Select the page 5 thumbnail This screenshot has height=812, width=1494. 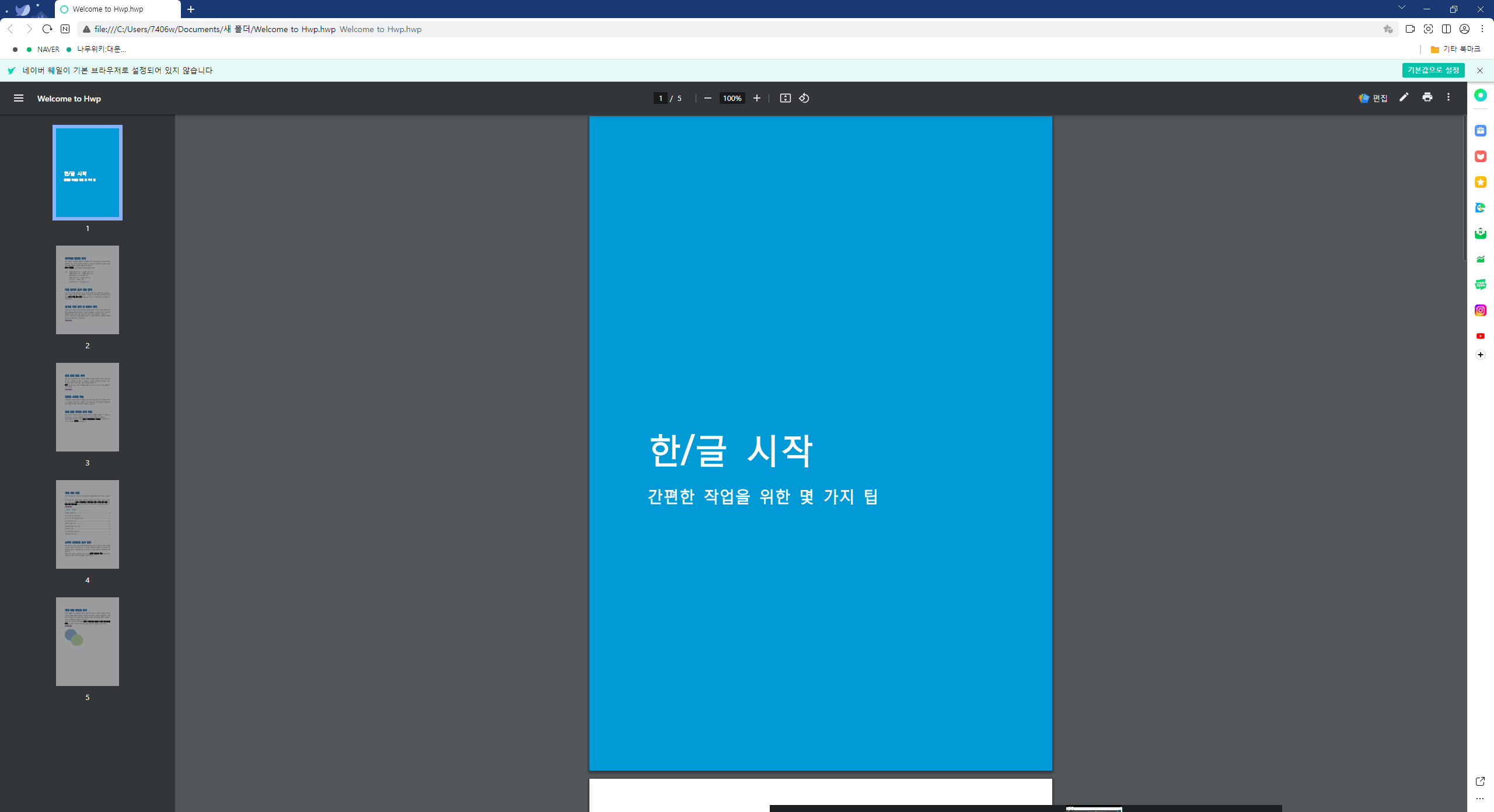[x=88, y=642]
